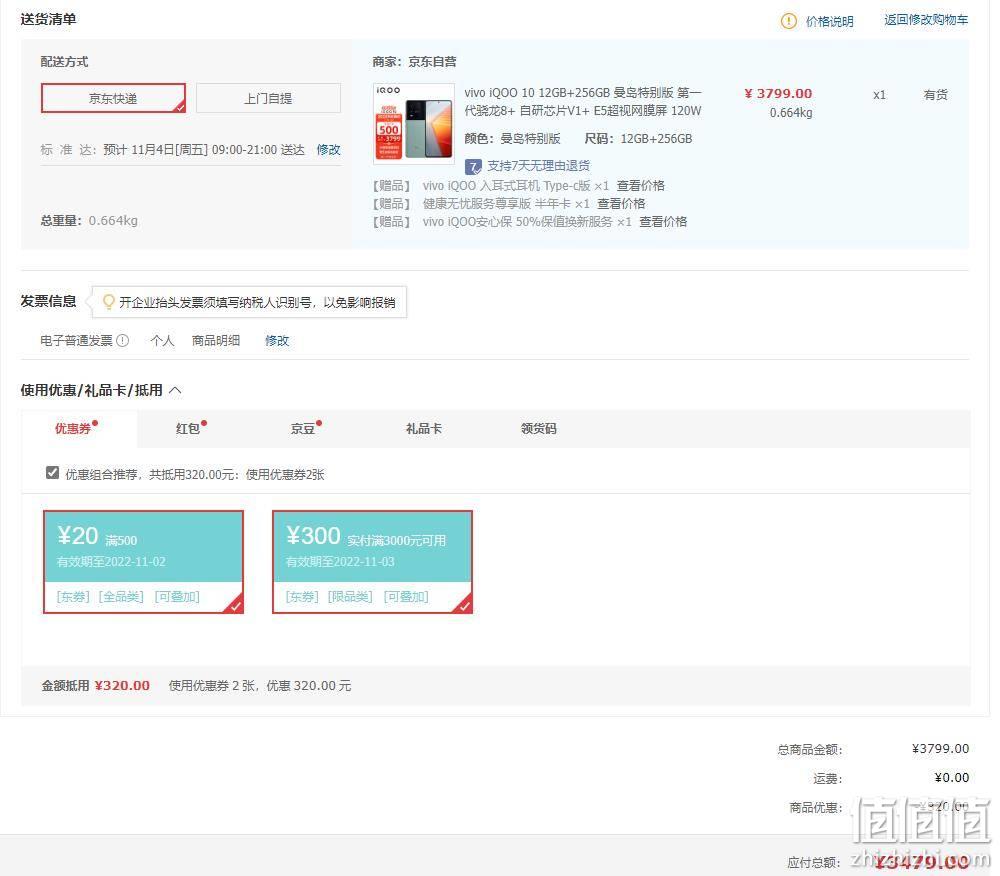Click the price explanation warning icon
This screenshot has height=876, width=1000.
point(788,21)
